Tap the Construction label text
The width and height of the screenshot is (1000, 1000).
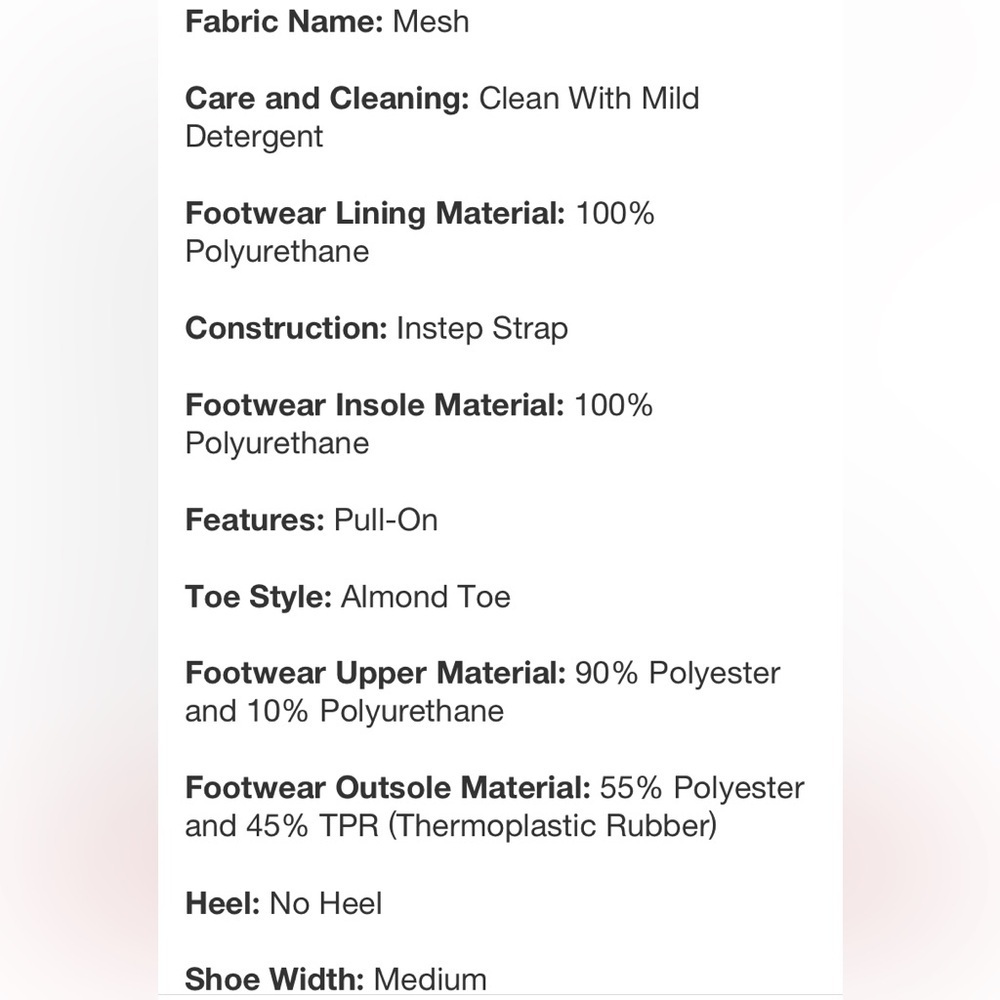pos(286,328)
